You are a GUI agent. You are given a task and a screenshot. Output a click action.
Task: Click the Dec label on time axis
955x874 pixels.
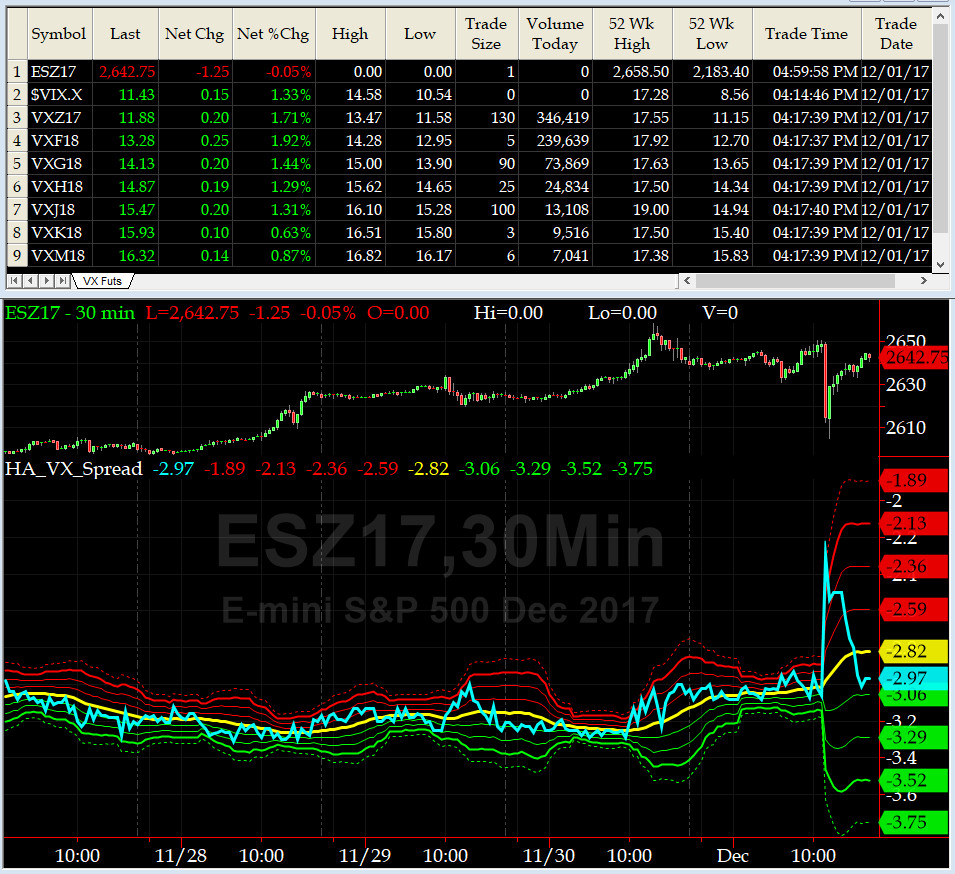pos(733,856)
